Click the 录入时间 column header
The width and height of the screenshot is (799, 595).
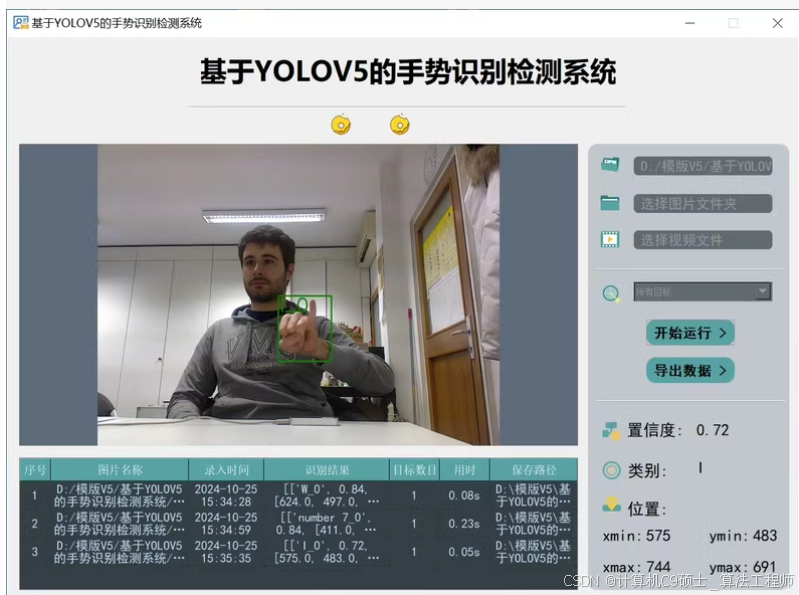coord(226,470)
